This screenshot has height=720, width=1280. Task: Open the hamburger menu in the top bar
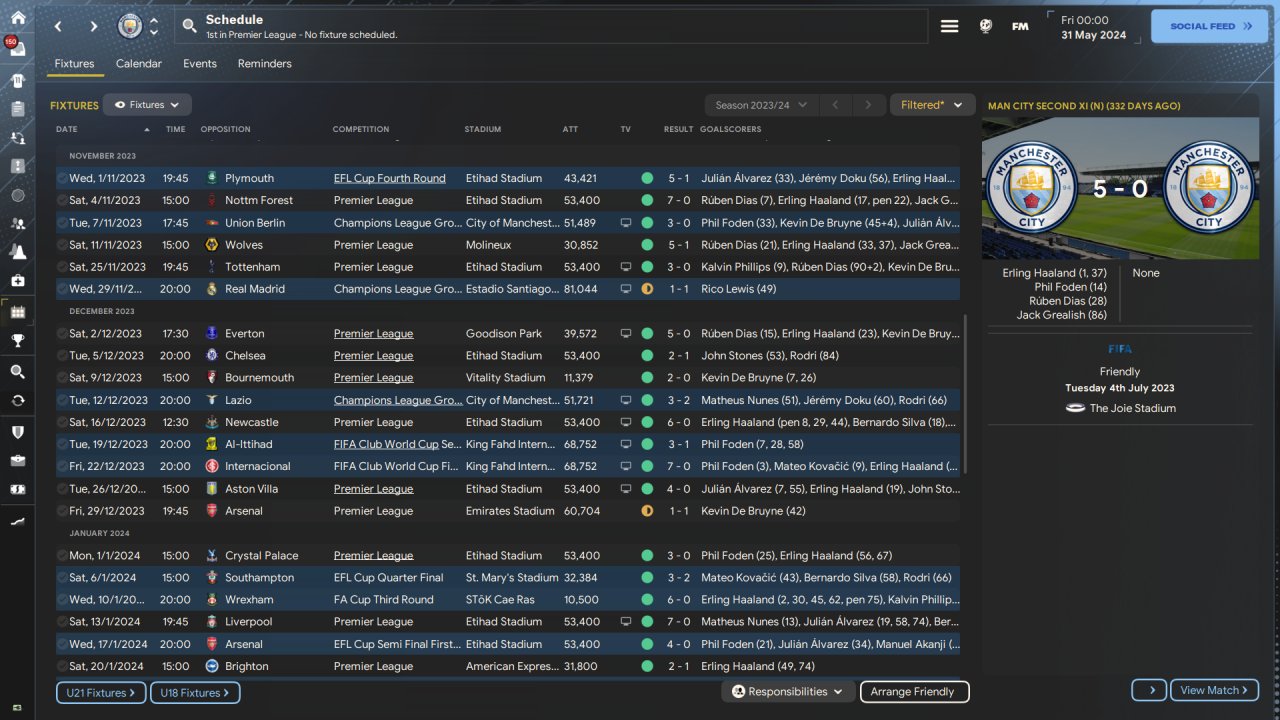click(949, 27)
